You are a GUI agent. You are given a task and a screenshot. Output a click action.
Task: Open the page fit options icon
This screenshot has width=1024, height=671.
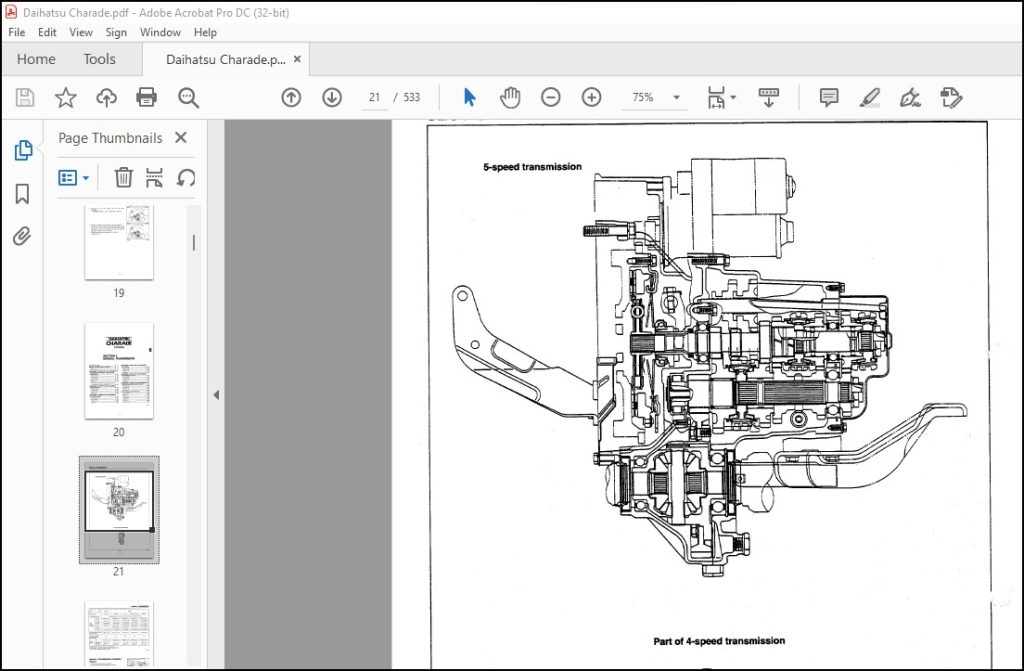click(716, 97)
